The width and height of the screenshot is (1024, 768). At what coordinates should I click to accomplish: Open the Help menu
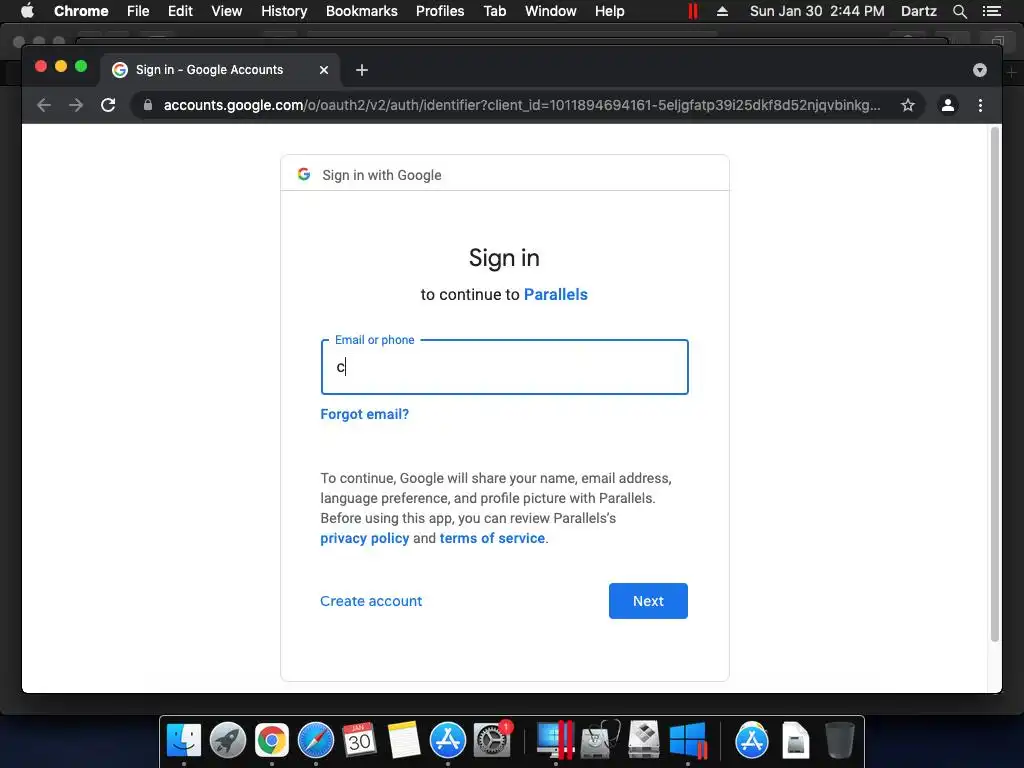(609, 11)
